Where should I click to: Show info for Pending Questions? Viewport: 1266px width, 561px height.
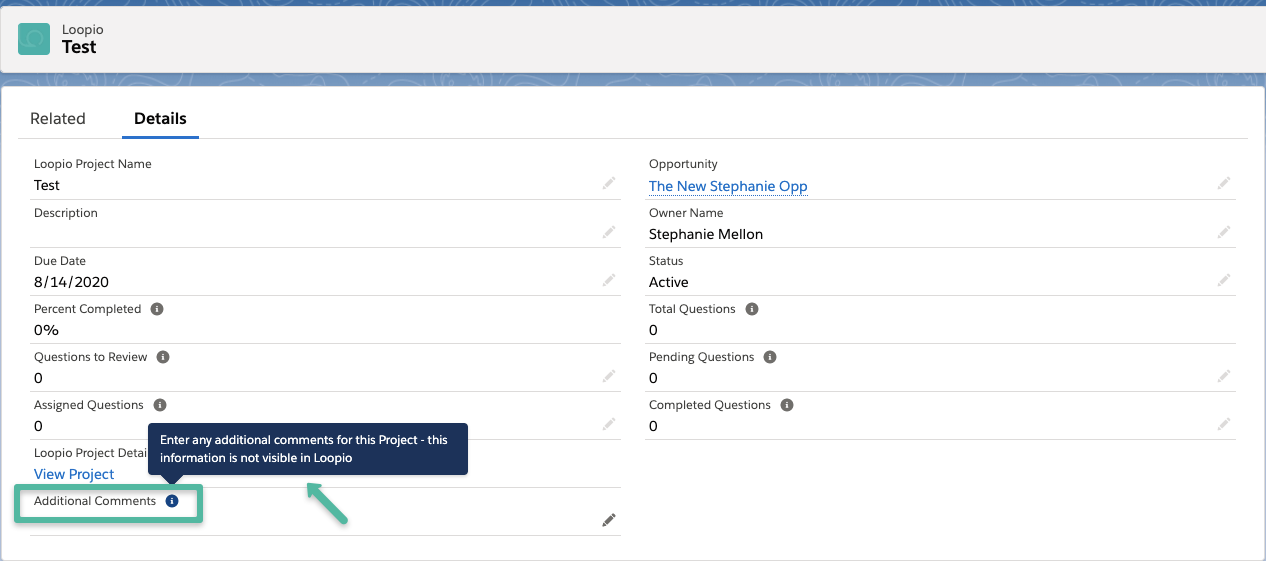click(770, 357)
